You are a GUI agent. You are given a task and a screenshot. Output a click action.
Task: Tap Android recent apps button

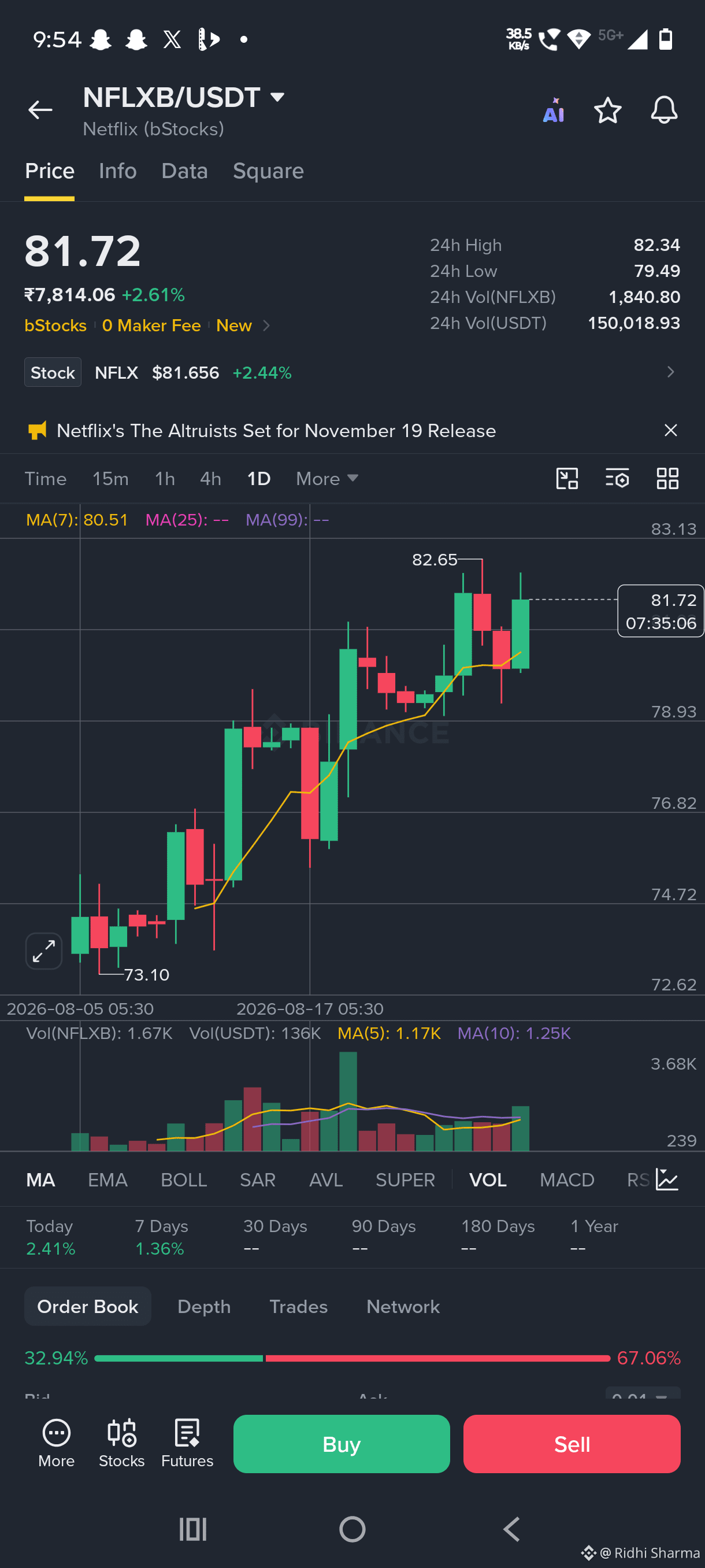click(x=193, y=1529)
